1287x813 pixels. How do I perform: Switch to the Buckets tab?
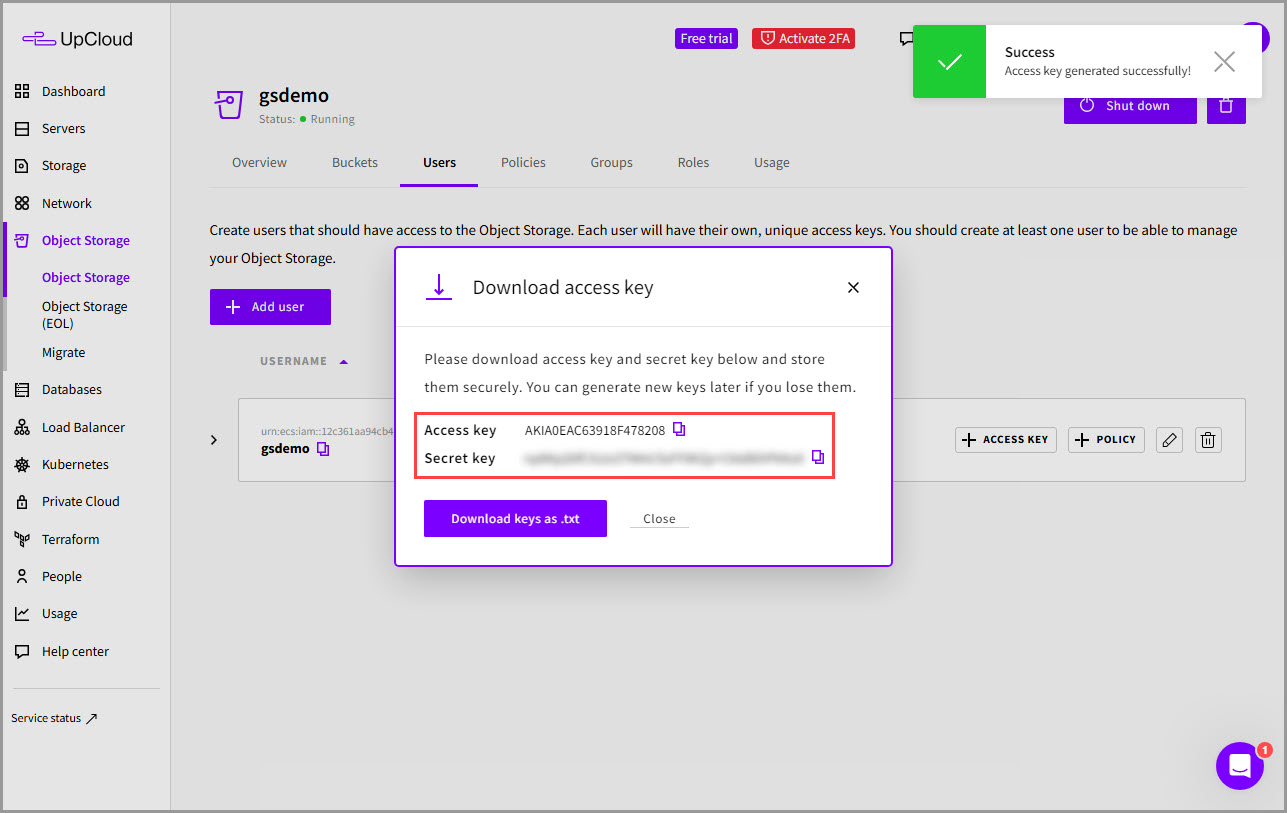coord(355,163)
